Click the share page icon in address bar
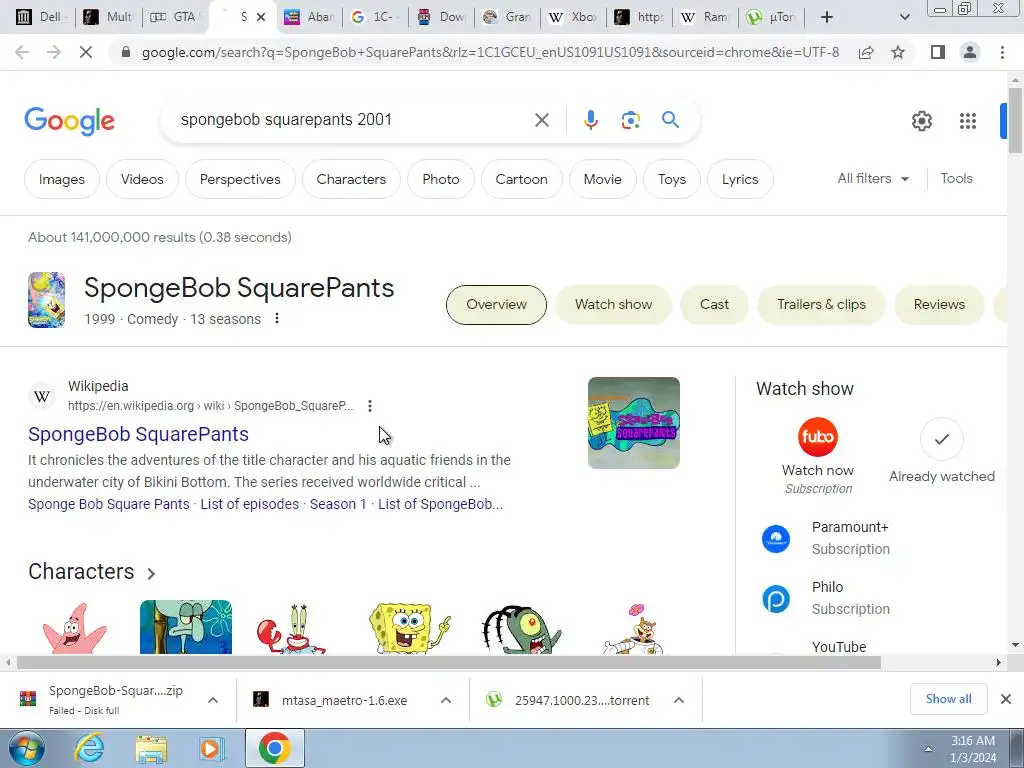This screenshot has height=768, width=1024. 866,52
